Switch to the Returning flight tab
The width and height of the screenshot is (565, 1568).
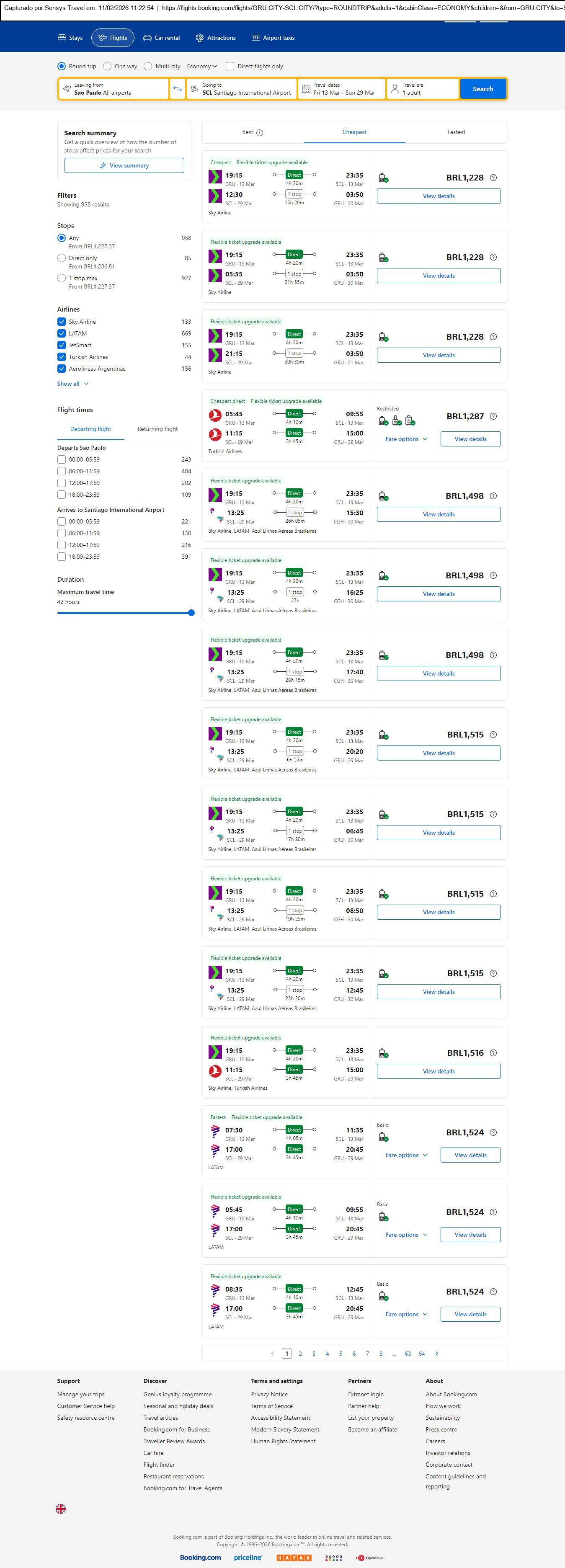pyautogui.click(x=157, y=429)
